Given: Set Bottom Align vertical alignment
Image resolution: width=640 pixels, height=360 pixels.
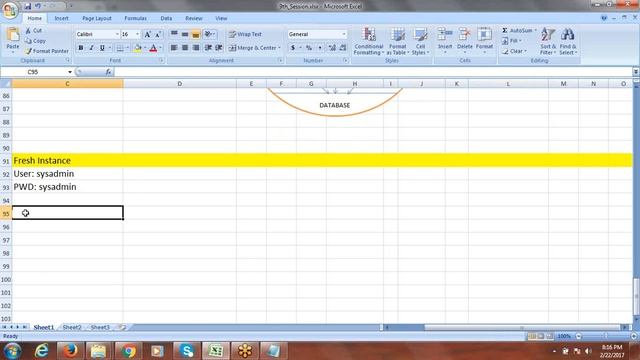Looking at the screenshot, I should (x=196, y=34).
